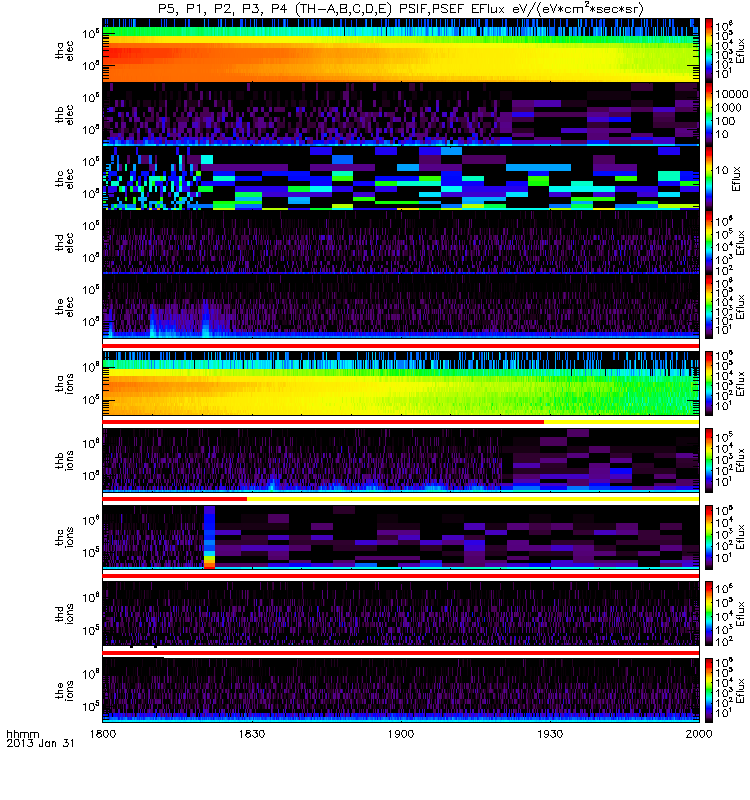Click the thb elec spectrogram panel
The image size is (750, 800).
(401, 114)
